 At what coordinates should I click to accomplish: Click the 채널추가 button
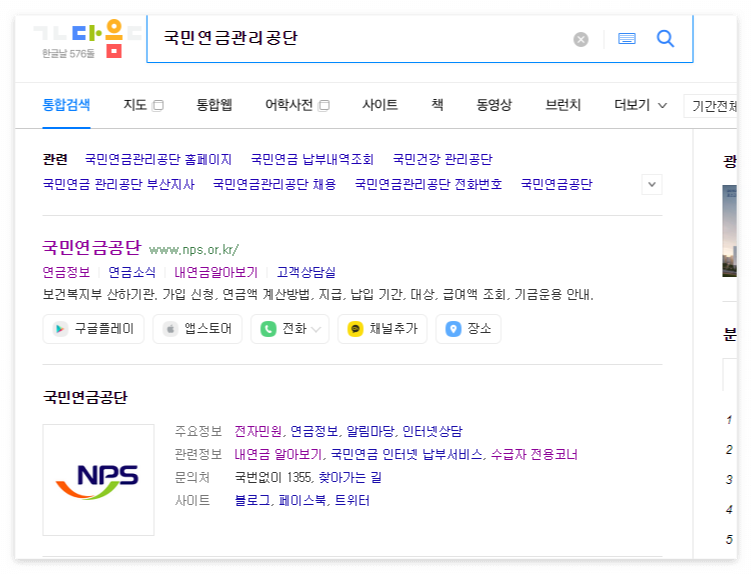click(382, 329)
